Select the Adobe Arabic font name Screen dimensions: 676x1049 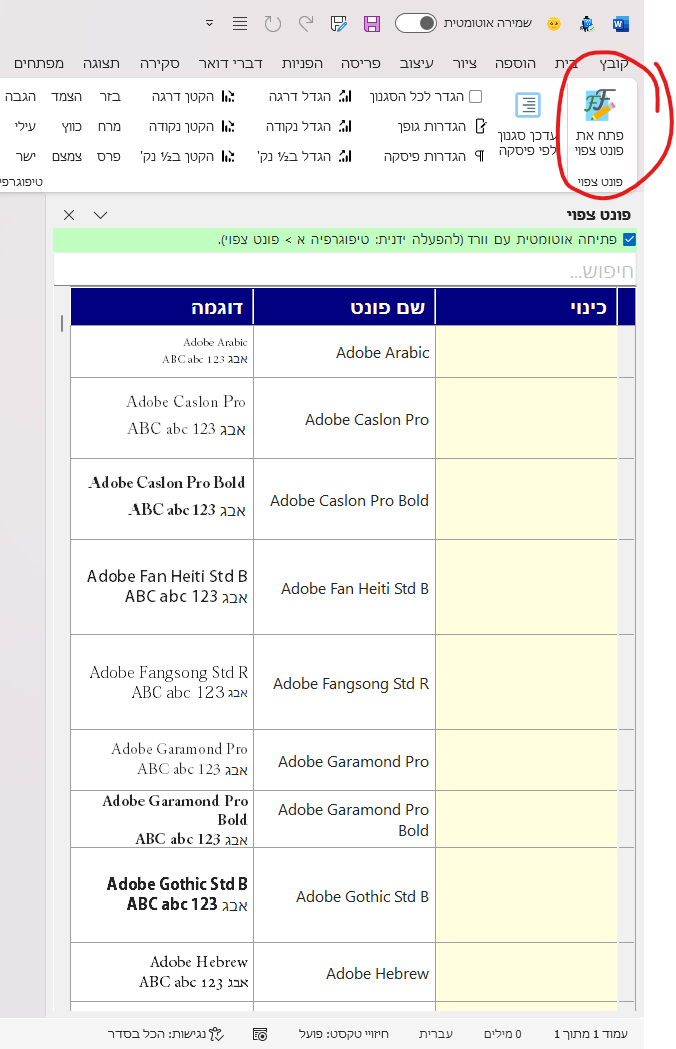tap(382, 353)
